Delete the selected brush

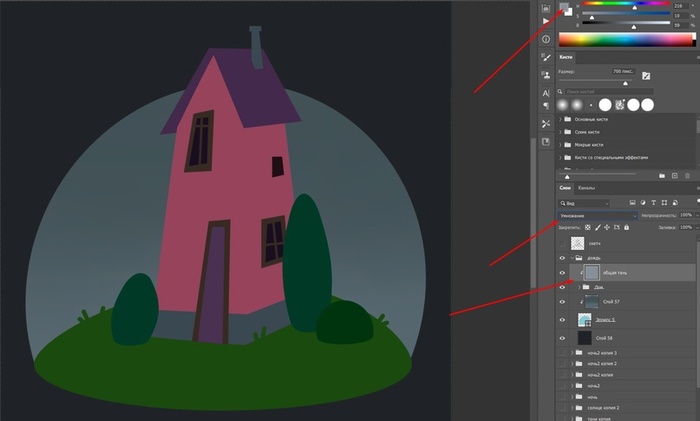688,176
